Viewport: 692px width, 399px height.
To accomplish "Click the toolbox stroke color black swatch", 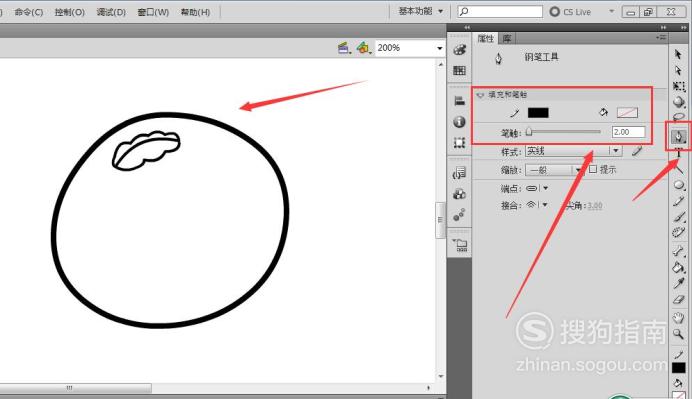I will tap(679, 368).
